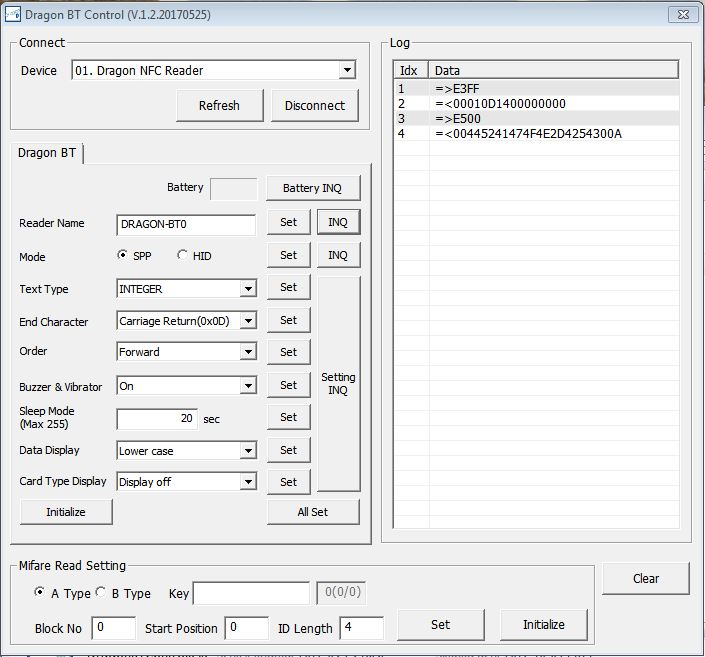705x657 pixels.
Task: Click the Reader Name input field
Action: coord(186,224)
